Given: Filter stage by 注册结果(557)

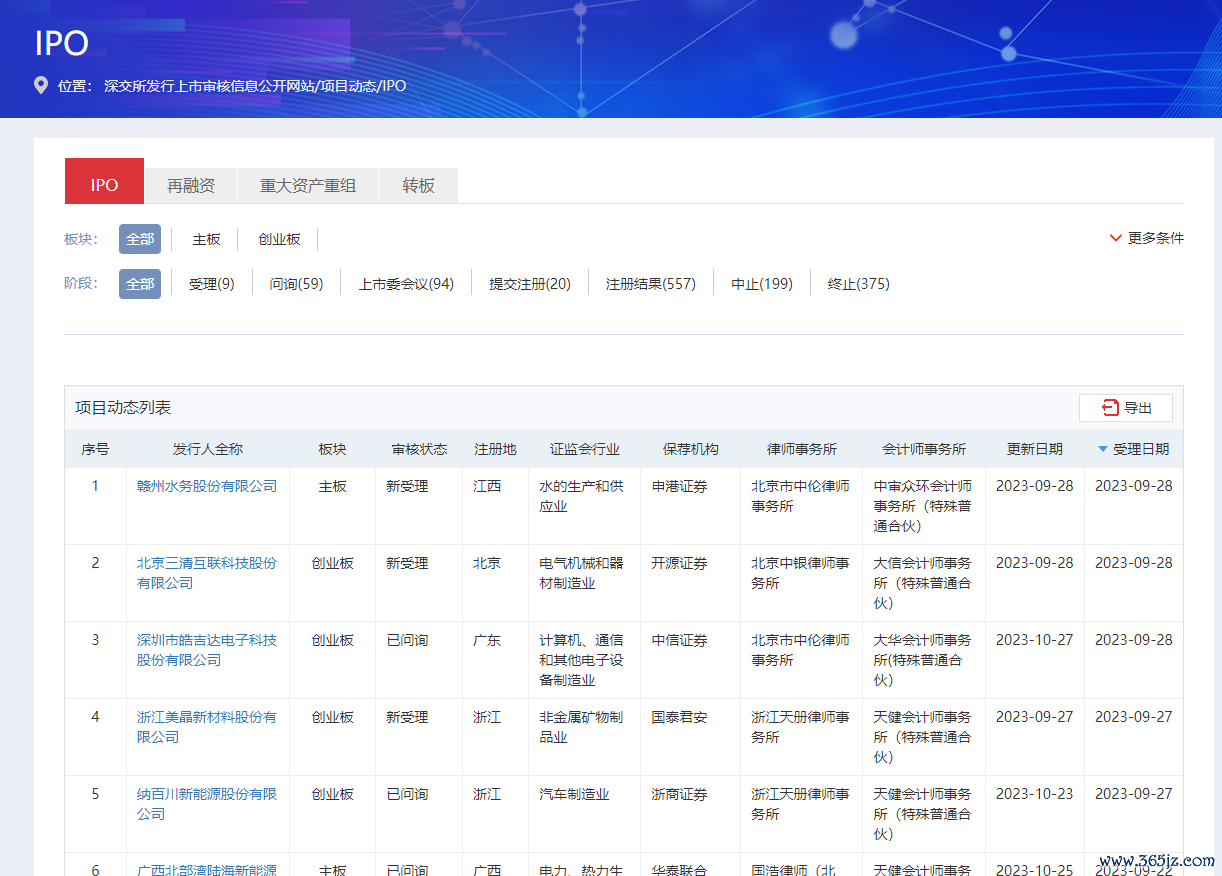Looking at the screenshot, I should click(651, 284).
